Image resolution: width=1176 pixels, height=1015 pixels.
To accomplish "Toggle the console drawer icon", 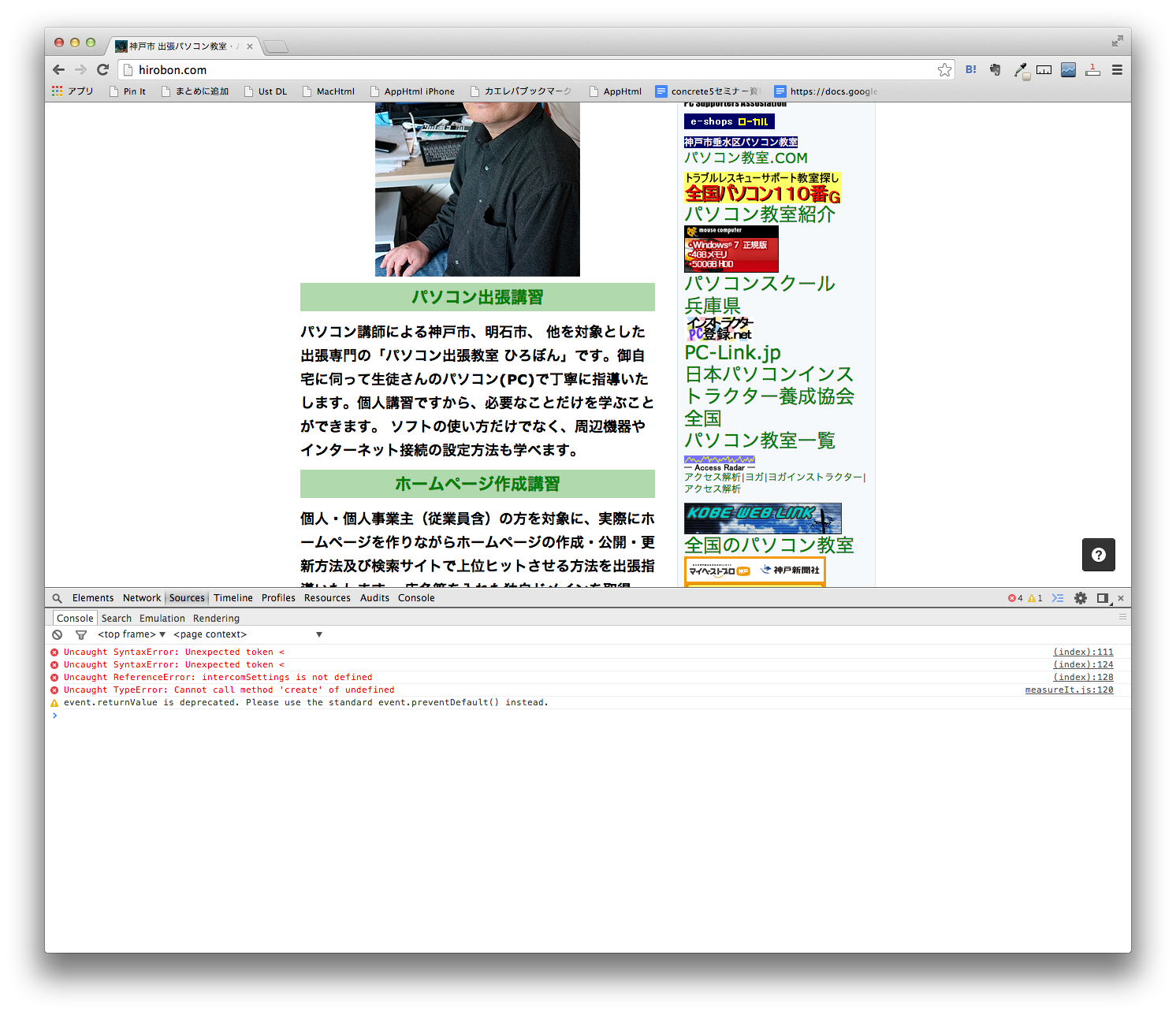I will coord(1058,598).
